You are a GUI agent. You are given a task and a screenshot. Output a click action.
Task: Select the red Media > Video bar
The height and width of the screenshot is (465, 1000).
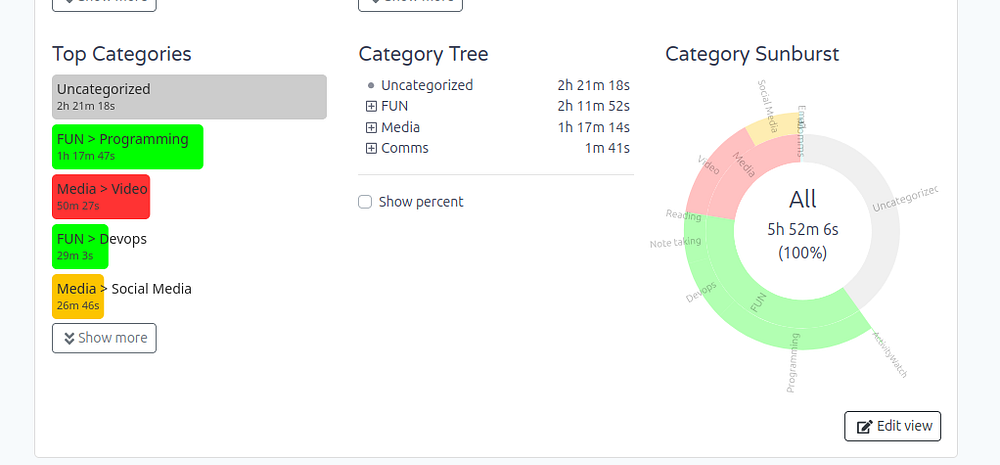pyautogui.click(x=101, y=197)
